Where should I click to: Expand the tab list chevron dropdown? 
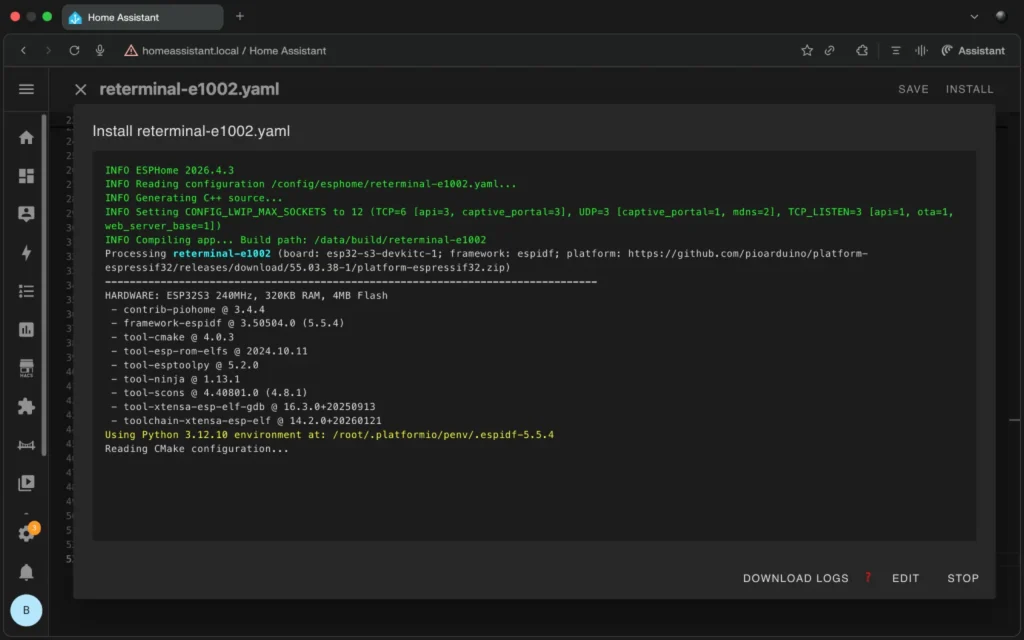pyautogui.click(x=974, y=16)
